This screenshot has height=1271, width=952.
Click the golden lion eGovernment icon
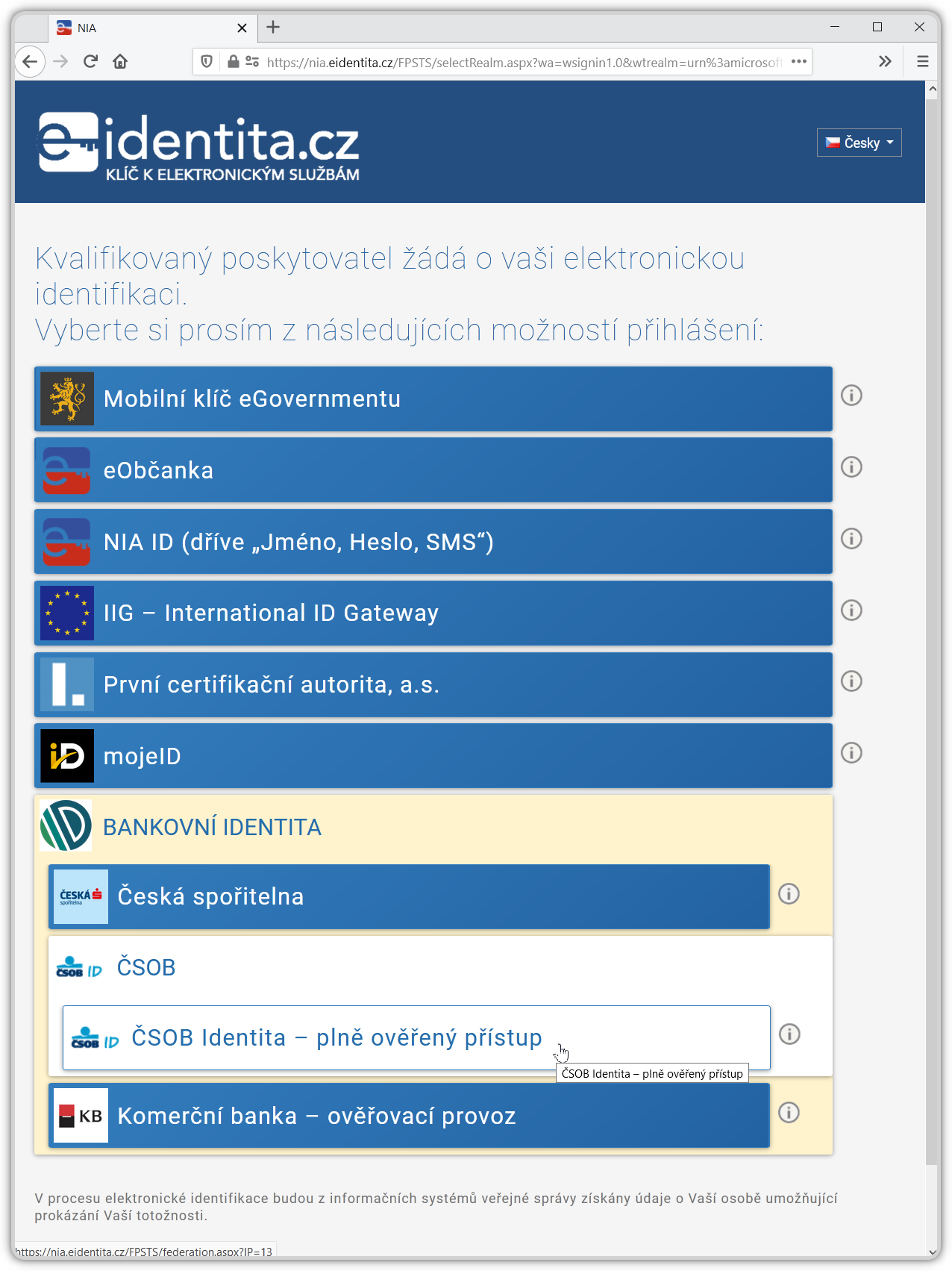[67, 399]
